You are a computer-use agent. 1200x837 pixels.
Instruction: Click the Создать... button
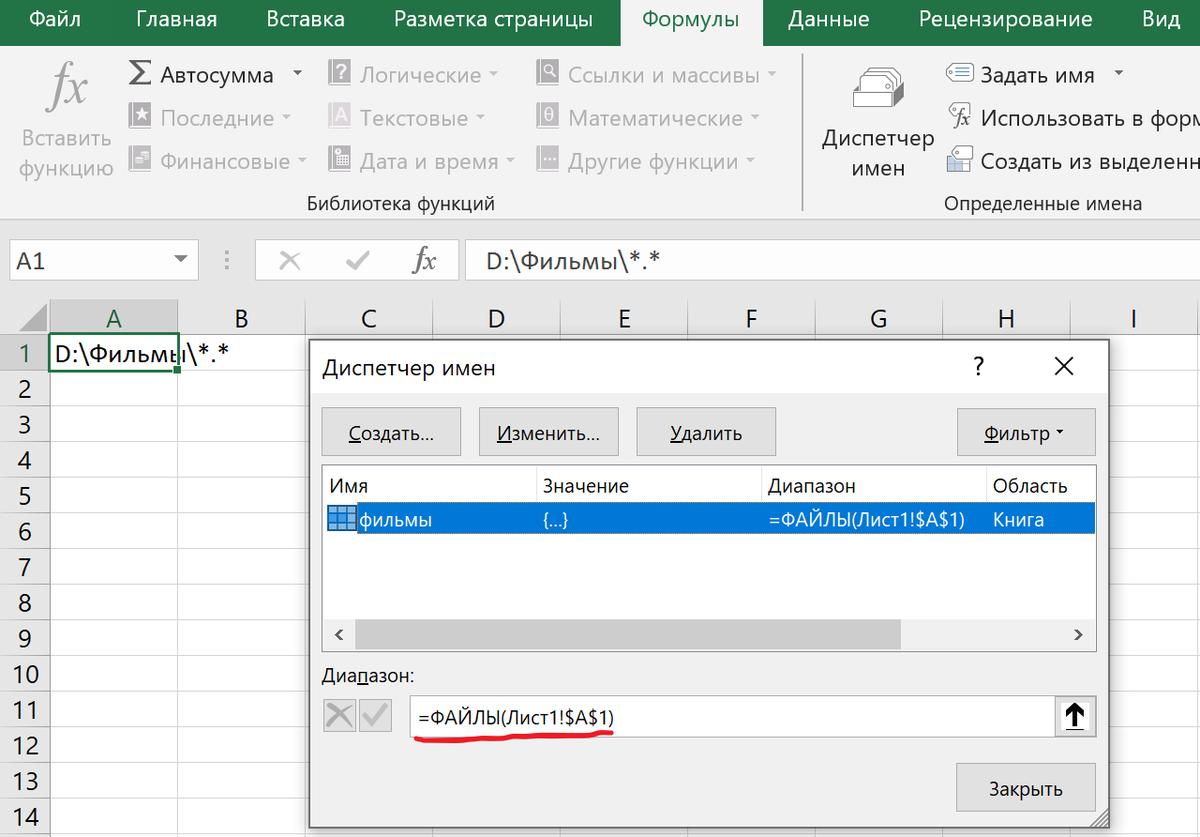point(391,433)
